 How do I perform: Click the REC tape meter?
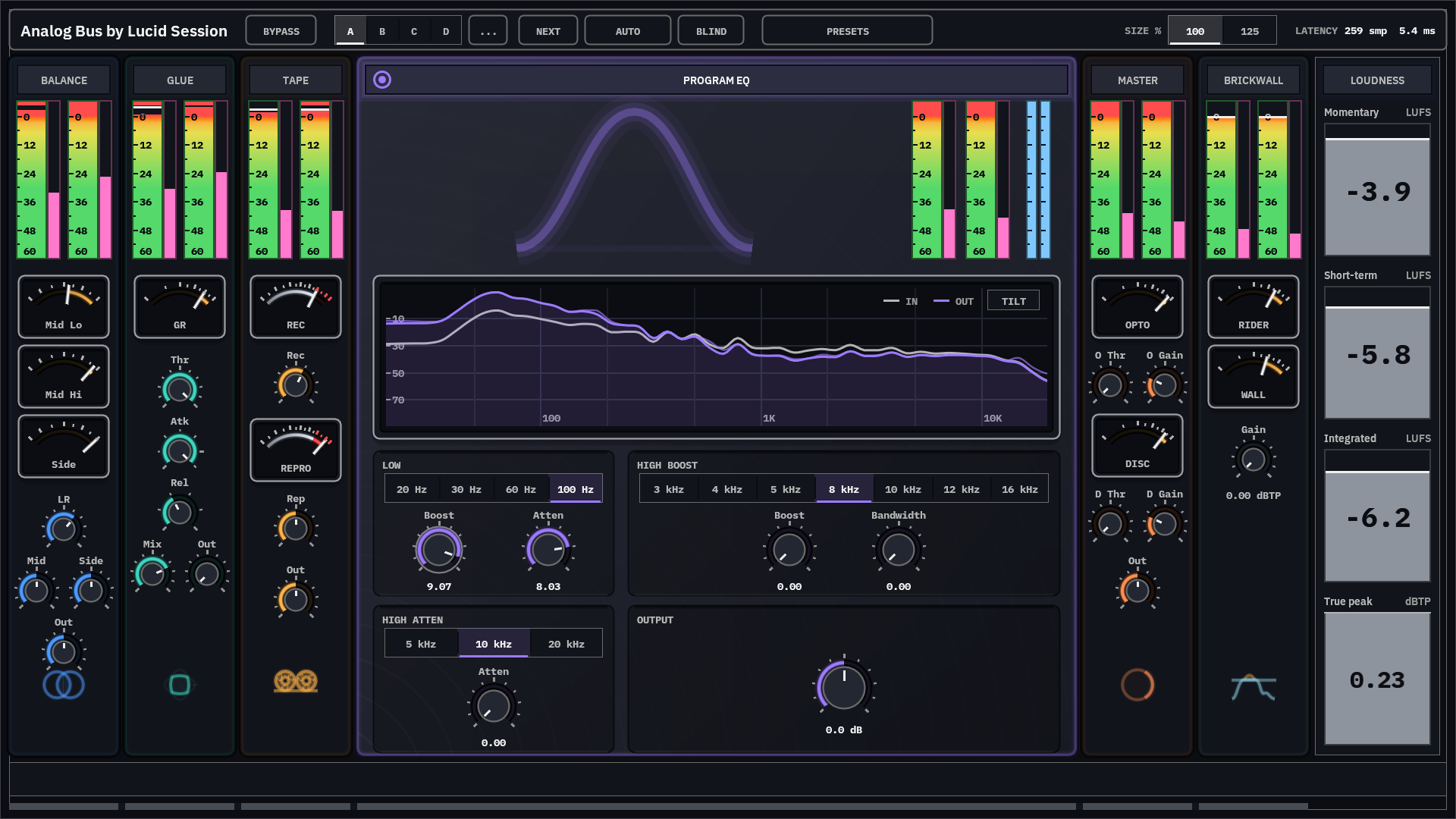point(296,306)
